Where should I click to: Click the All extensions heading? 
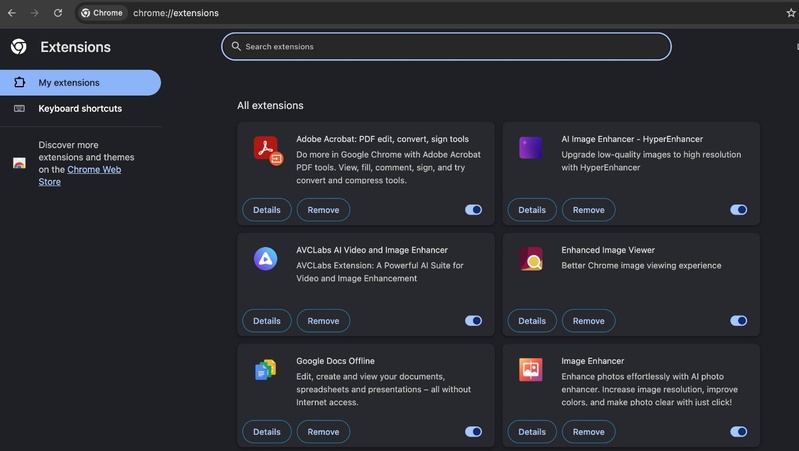pos(270,105)
